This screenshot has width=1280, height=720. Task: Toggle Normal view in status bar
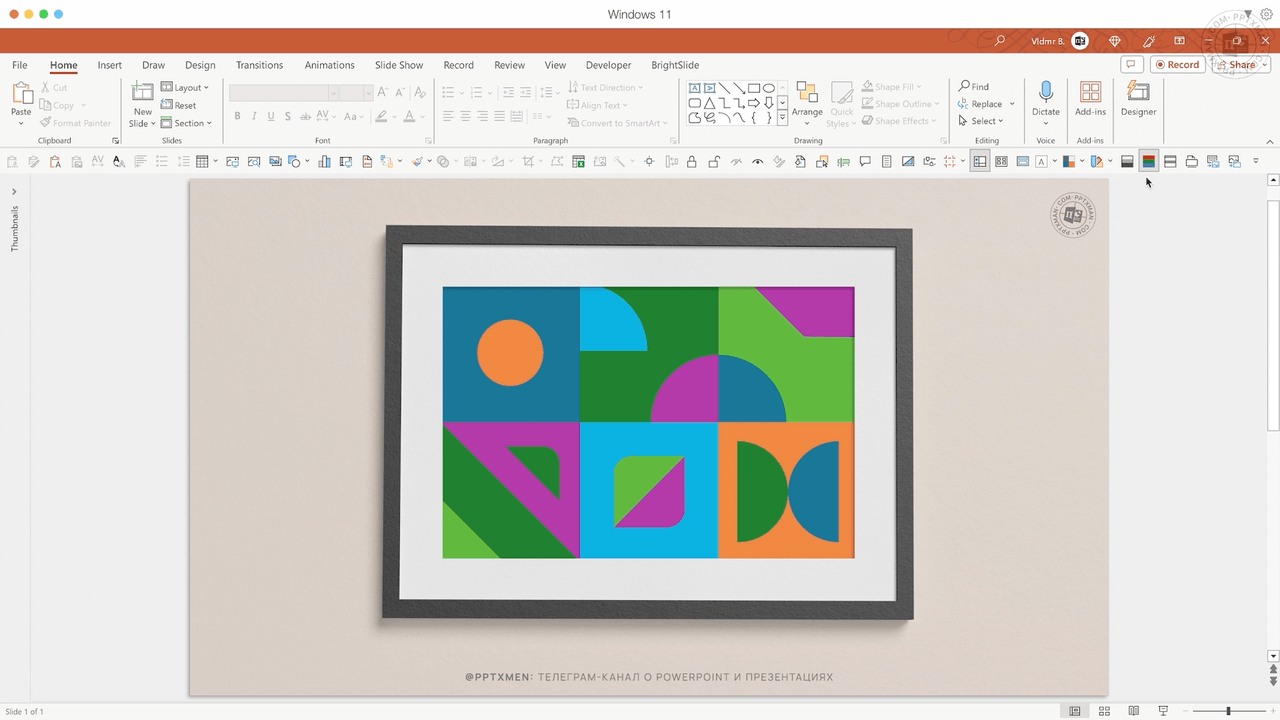[1075, 711]
